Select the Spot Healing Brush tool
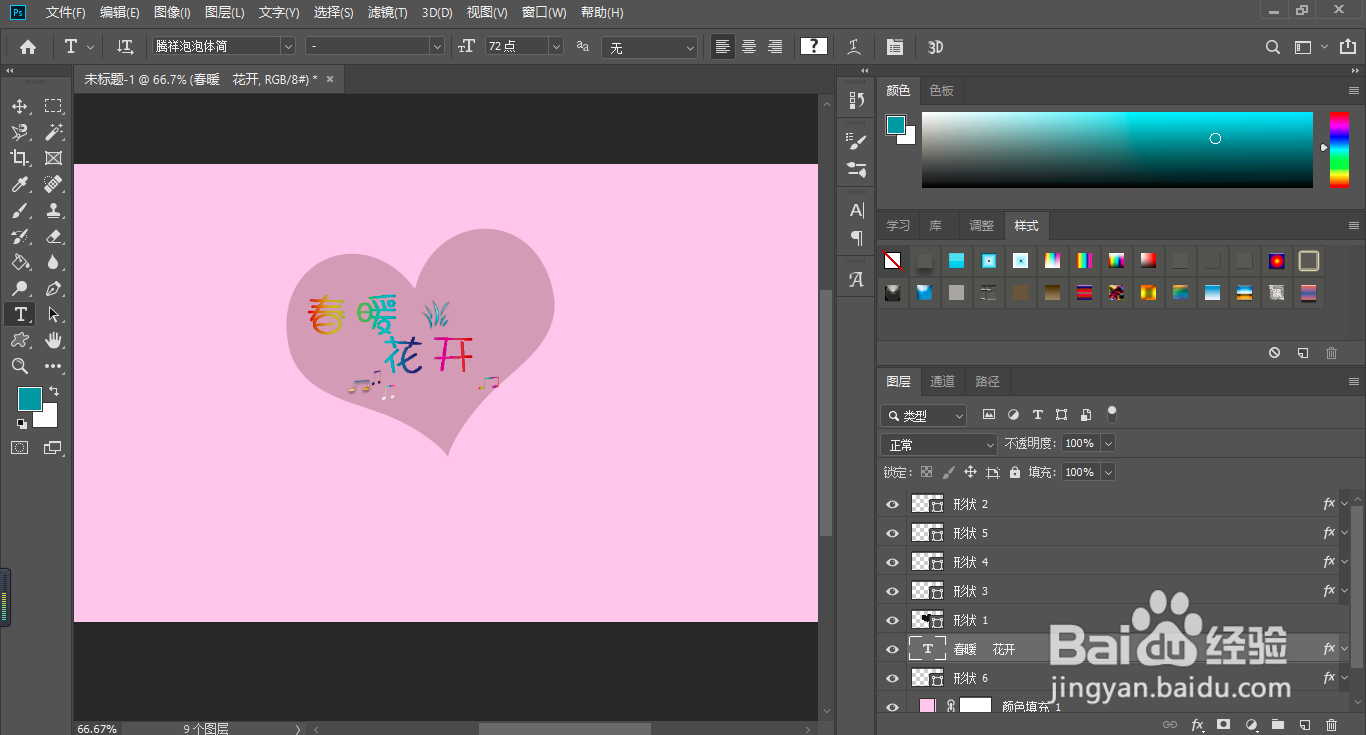 [x=53, y=184]
